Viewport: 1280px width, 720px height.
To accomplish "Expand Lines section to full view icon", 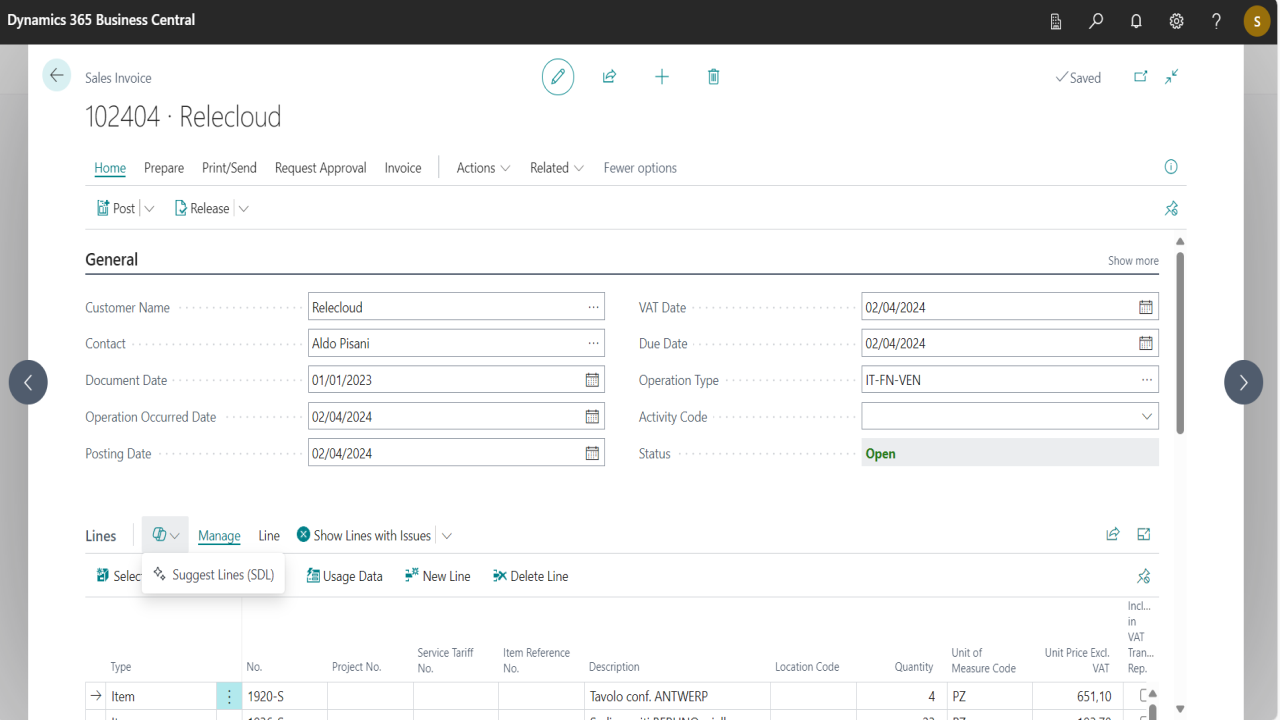I will point(1144,535).
